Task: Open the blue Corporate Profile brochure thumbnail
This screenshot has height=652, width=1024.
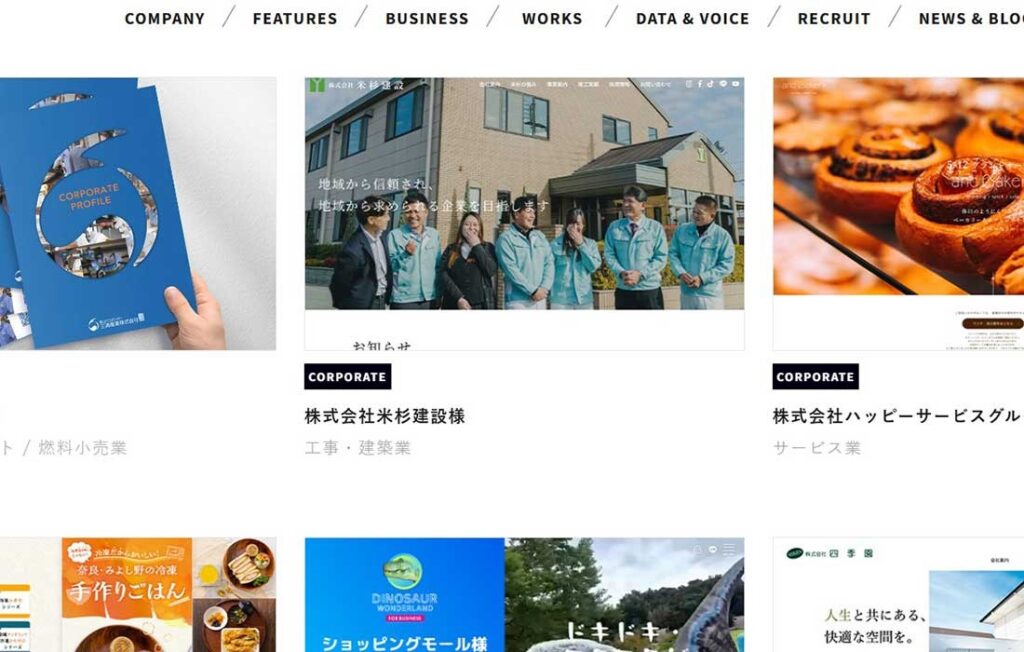Action: (138, 214)
